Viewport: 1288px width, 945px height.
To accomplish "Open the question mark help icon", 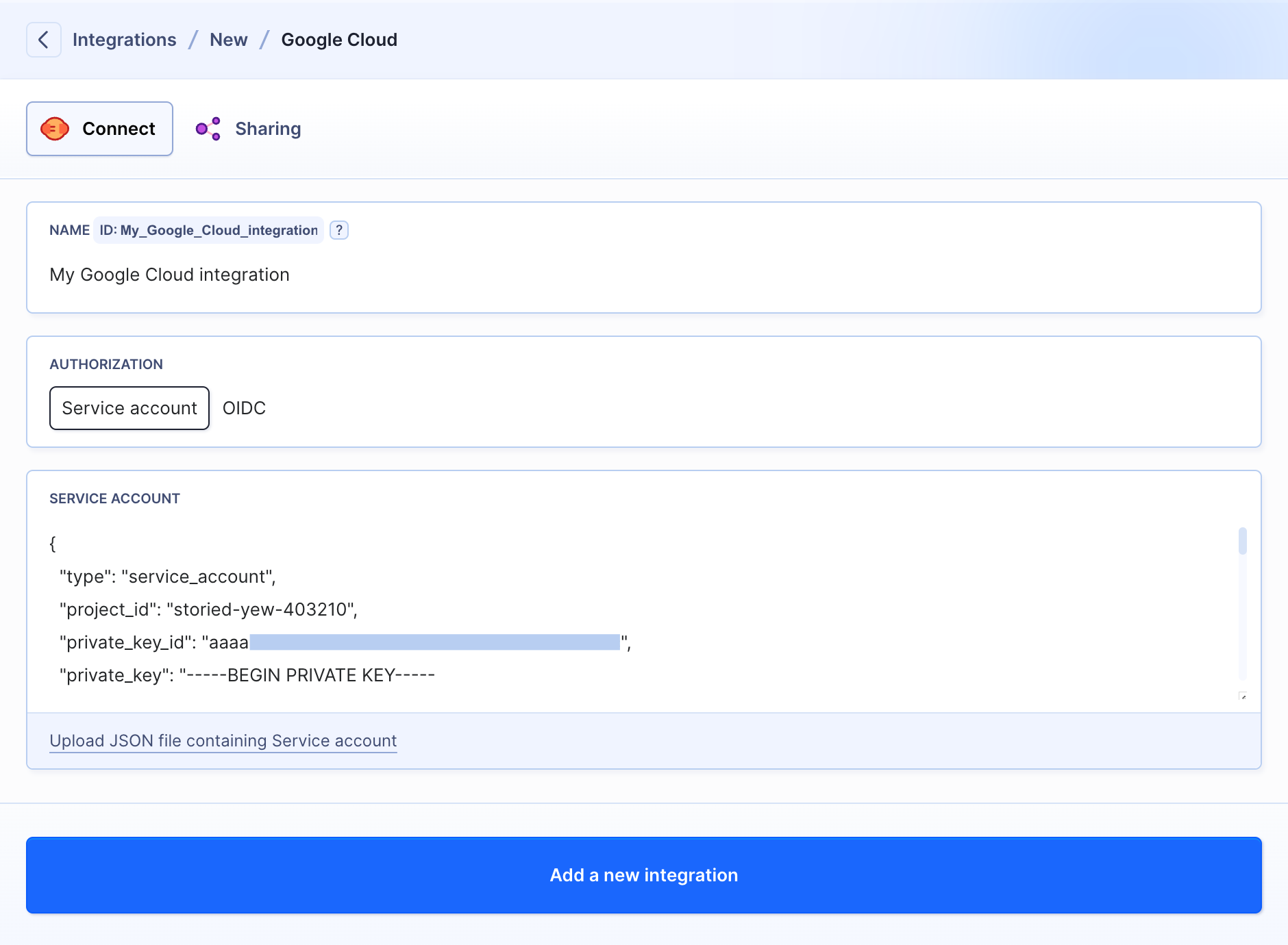I will pos(339,230).
